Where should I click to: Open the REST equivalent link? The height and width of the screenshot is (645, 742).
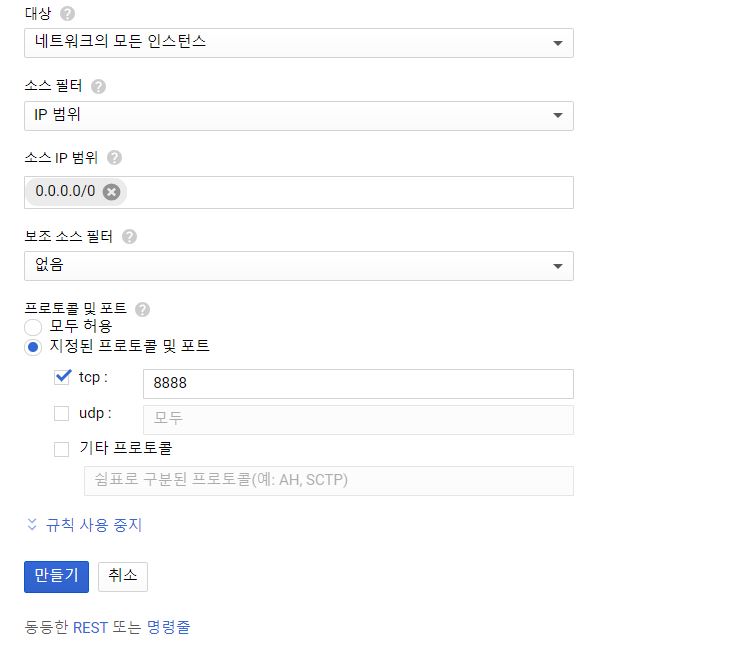(90, 628)
